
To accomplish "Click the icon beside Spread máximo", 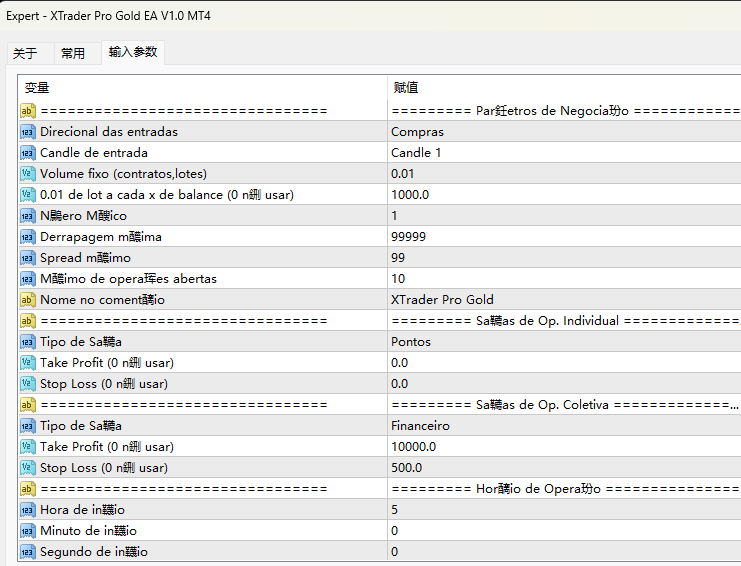I will click(x=28, y=258).
